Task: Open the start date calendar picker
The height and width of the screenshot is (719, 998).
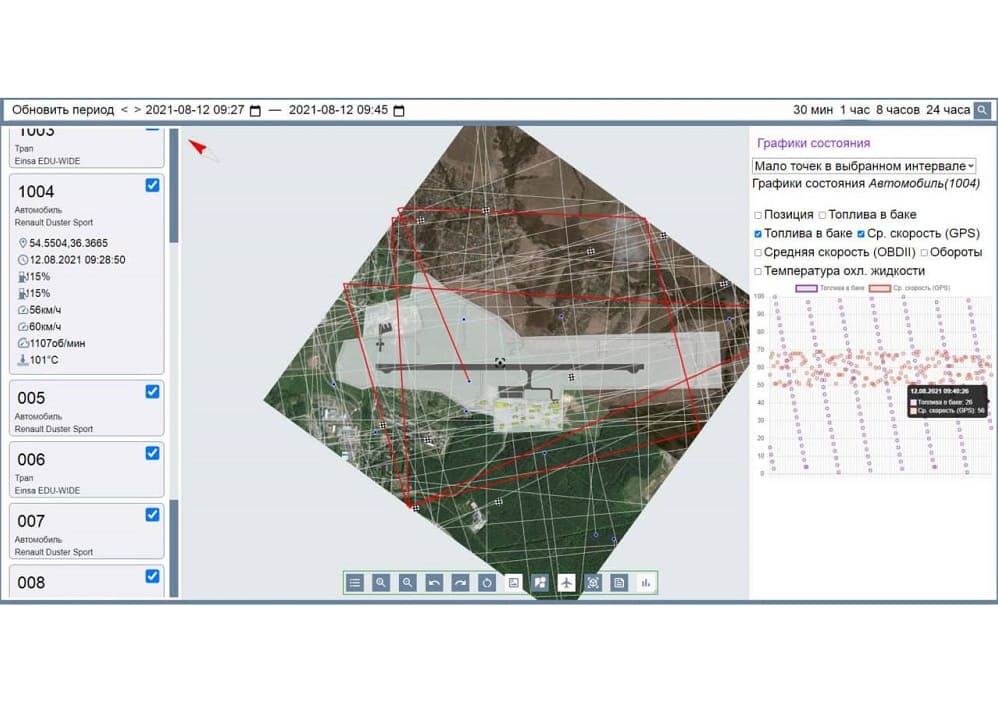Action: pyautogui.click(x=255, y=111)
